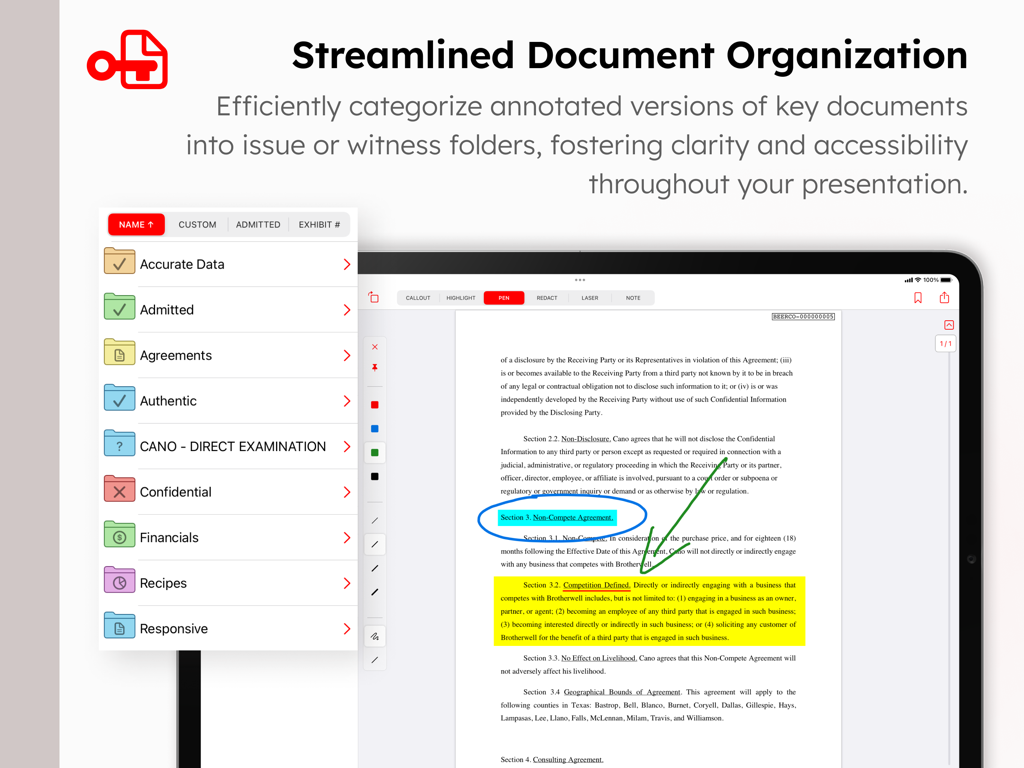Tap the red bookmark icon
The width and height of the screenshot is (1024, 768).
pyautogui.click(x=918, y=297)
